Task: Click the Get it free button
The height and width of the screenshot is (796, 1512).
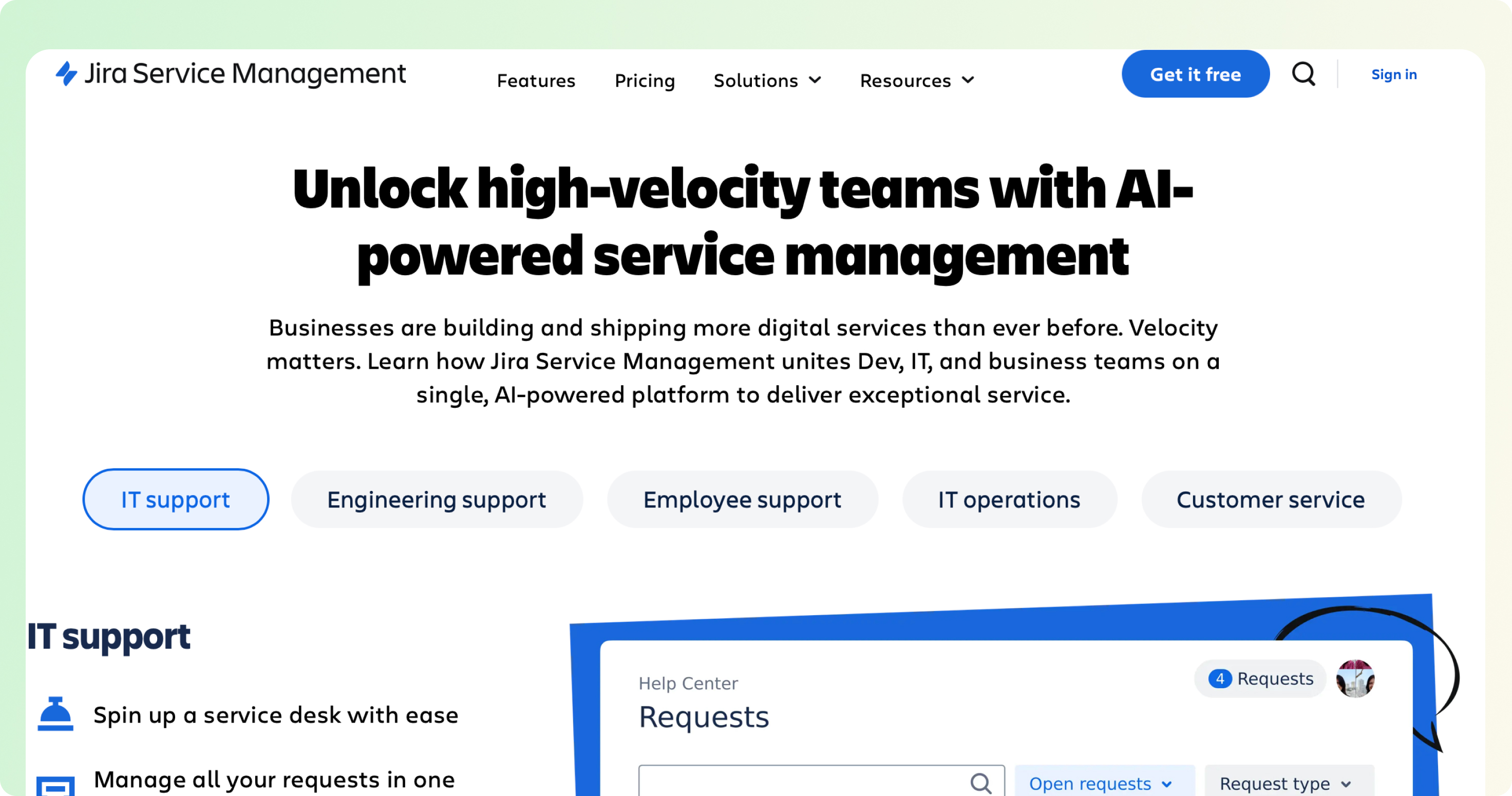Action: tap(1195, 74)
